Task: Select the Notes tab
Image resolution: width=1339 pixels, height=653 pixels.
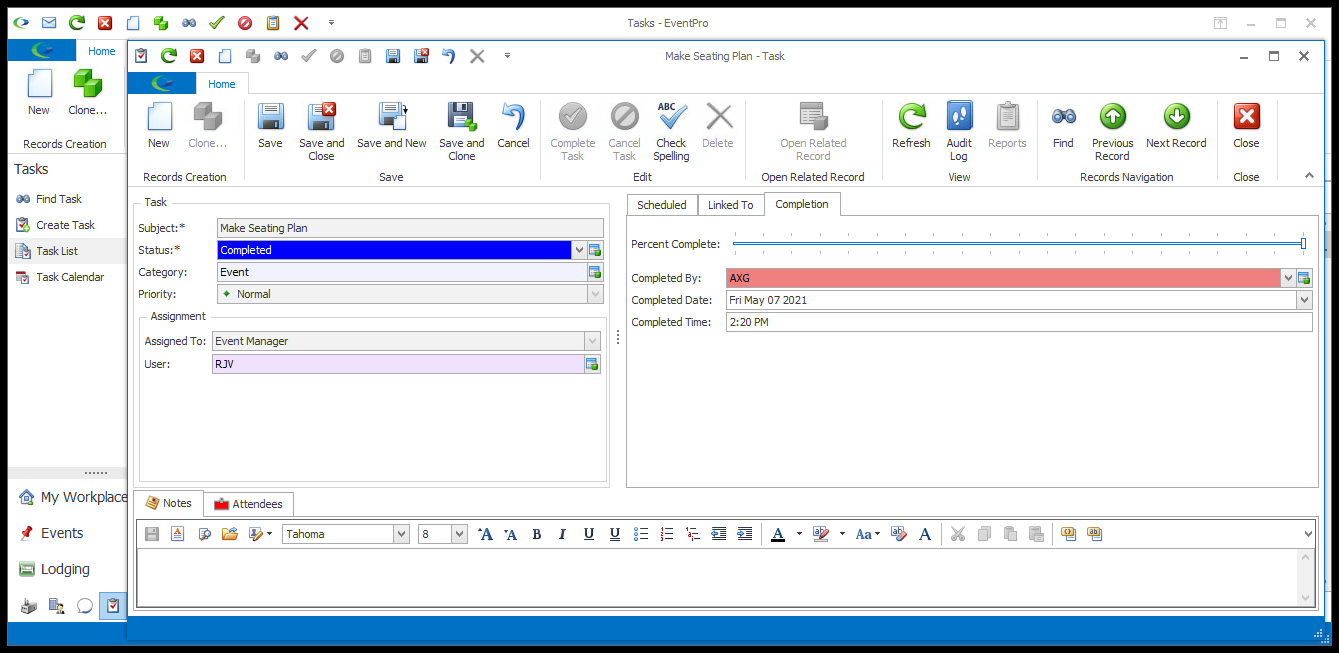Action: [x=169, y=503]
